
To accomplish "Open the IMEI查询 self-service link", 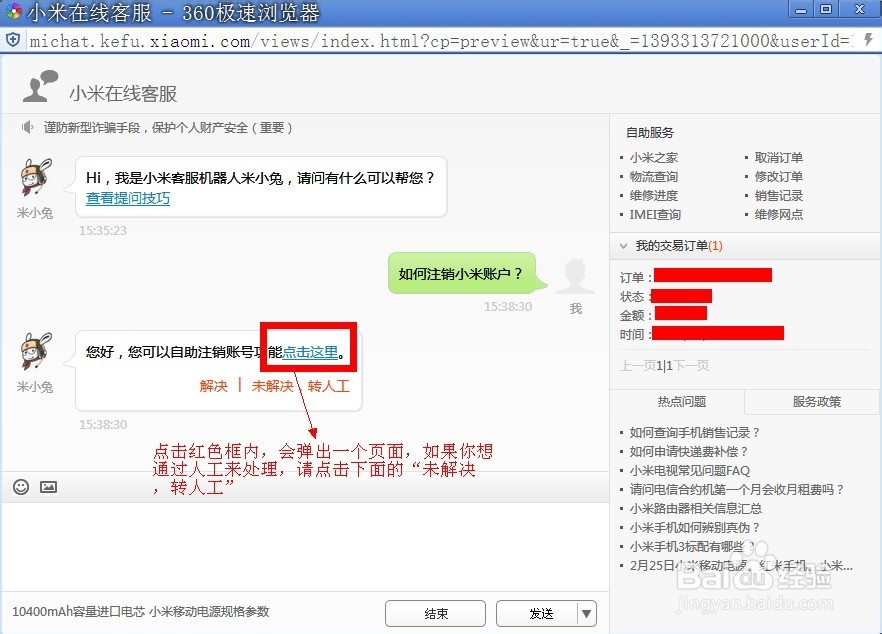I will [655, 214].
